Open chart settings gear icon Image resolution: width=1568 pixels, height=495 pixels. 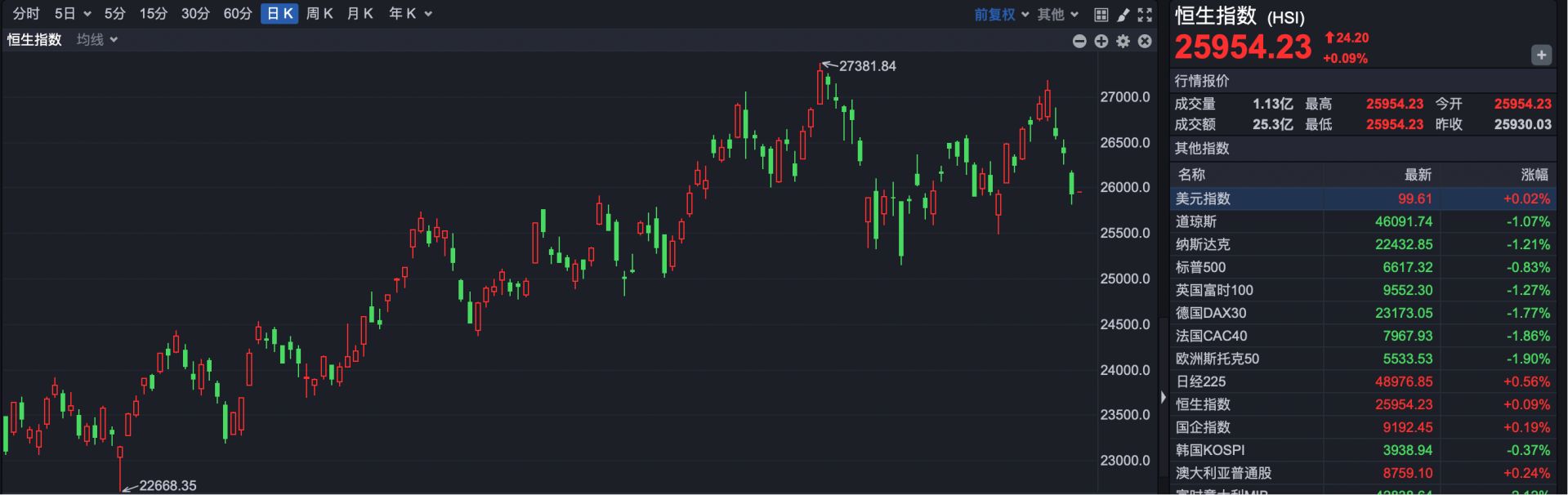1124,41
